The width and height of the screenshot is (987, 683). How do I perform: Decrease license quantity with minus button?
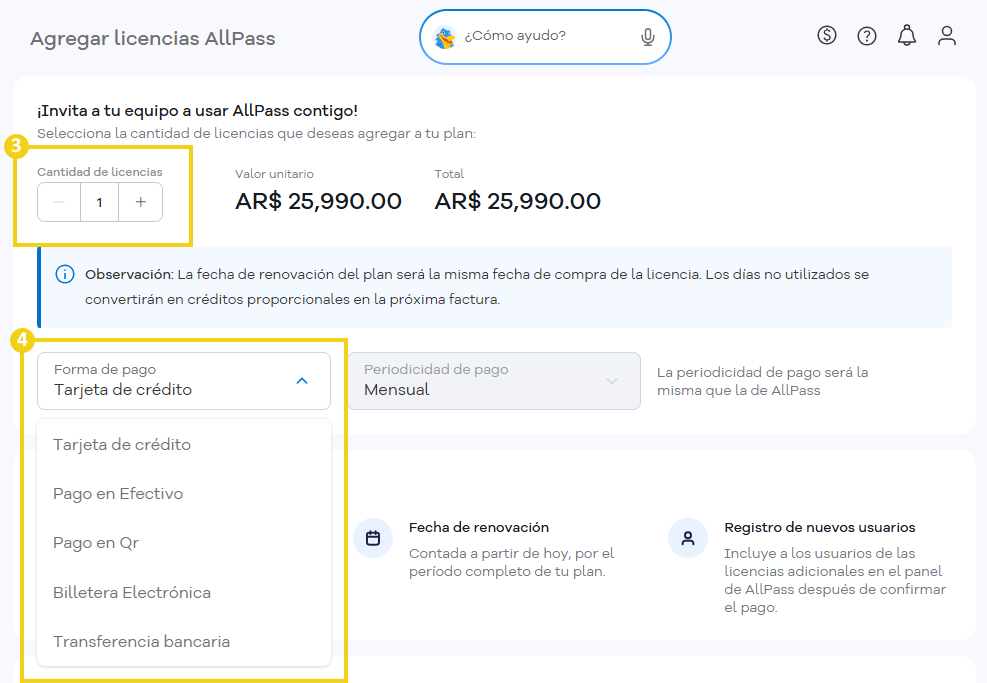click(x=59, y=202)
